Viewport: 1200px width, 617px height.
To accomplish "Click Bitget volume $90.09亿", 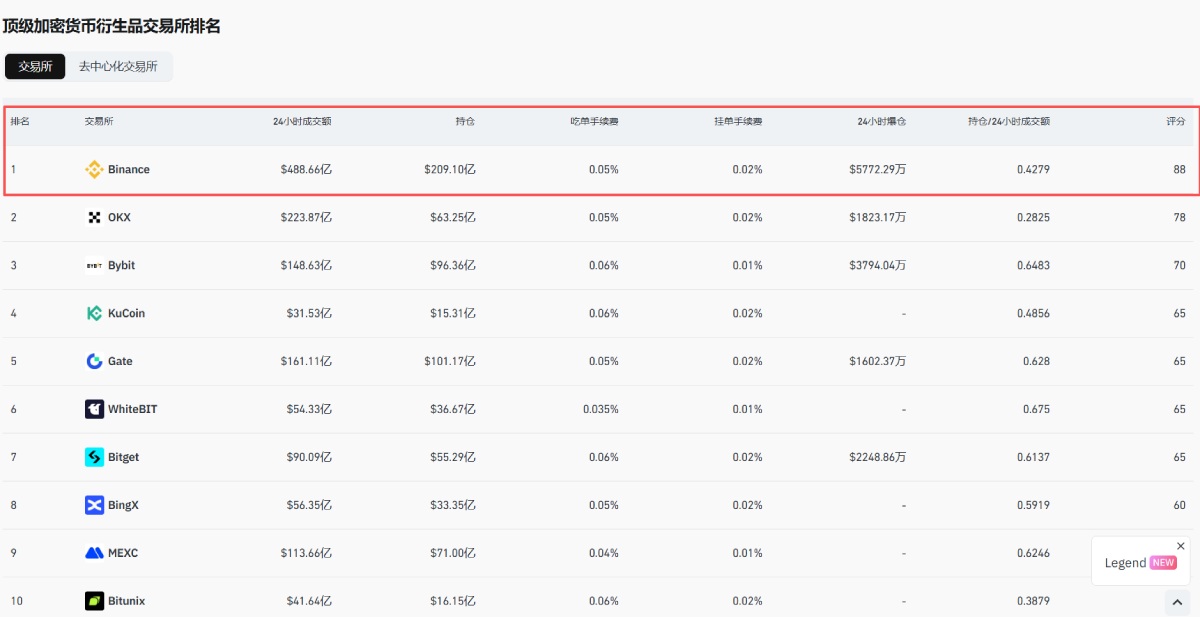I will (309, 458).
